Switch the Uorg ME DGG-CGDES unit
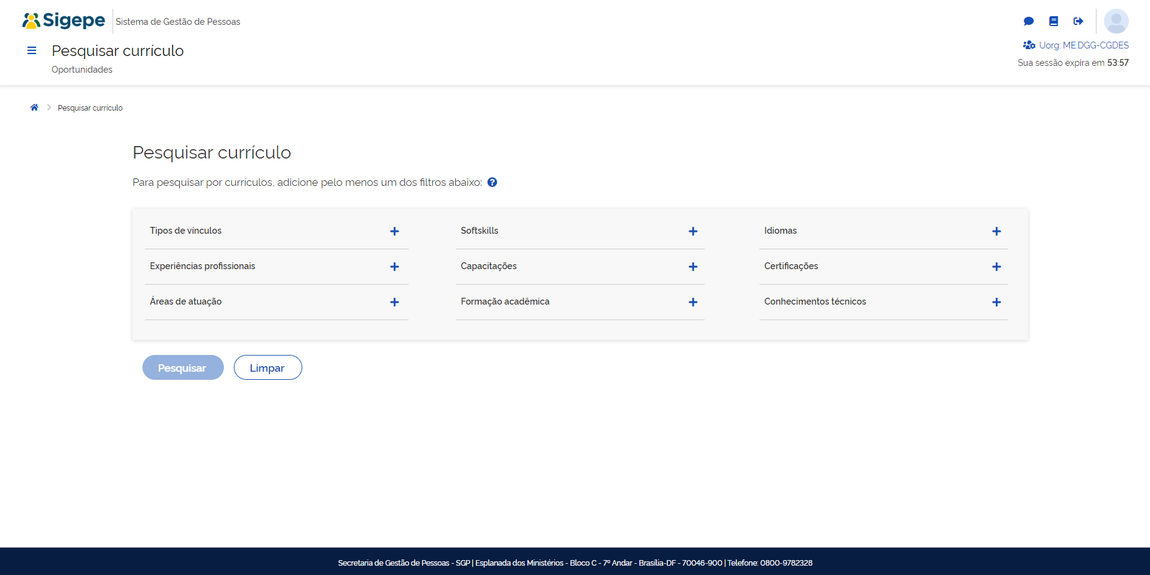 tap(1076, 45)
